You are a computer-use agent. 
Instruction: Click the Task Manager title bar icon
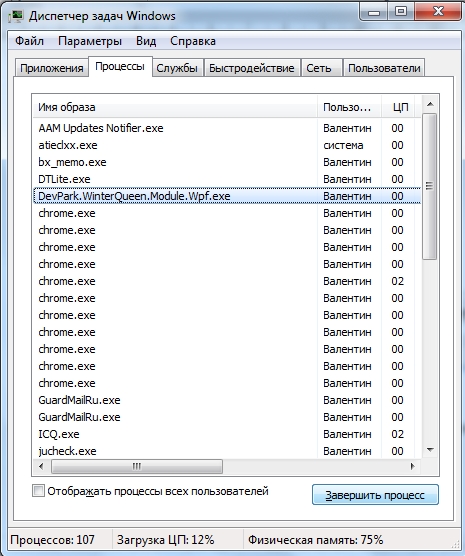click(16, 16)
